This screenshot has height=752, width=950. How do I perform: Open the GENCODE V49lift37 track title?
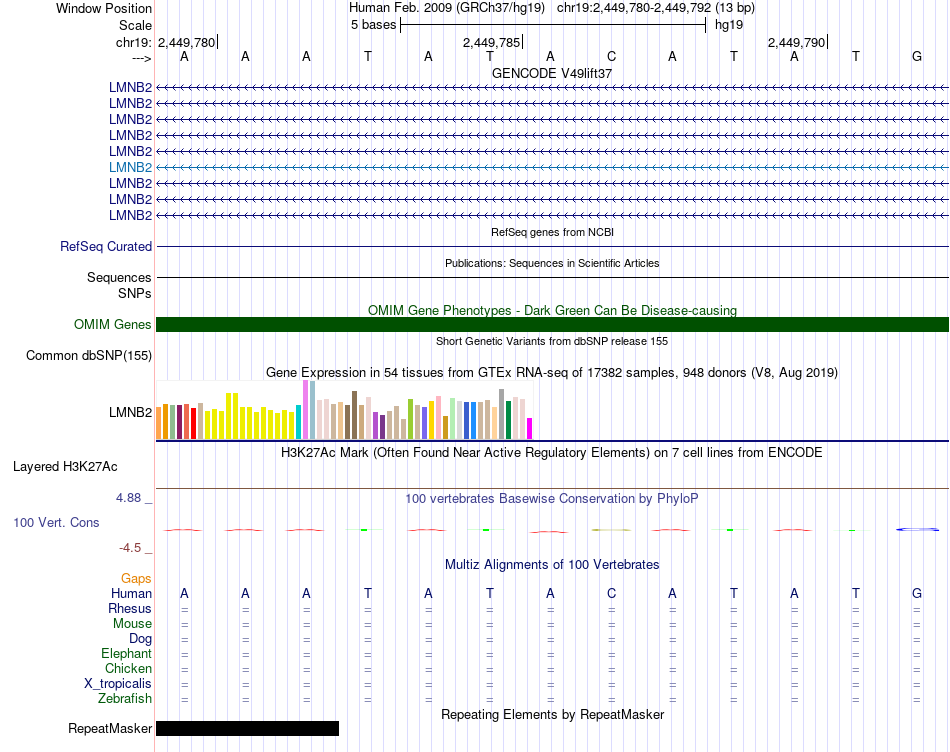(552, 73)
